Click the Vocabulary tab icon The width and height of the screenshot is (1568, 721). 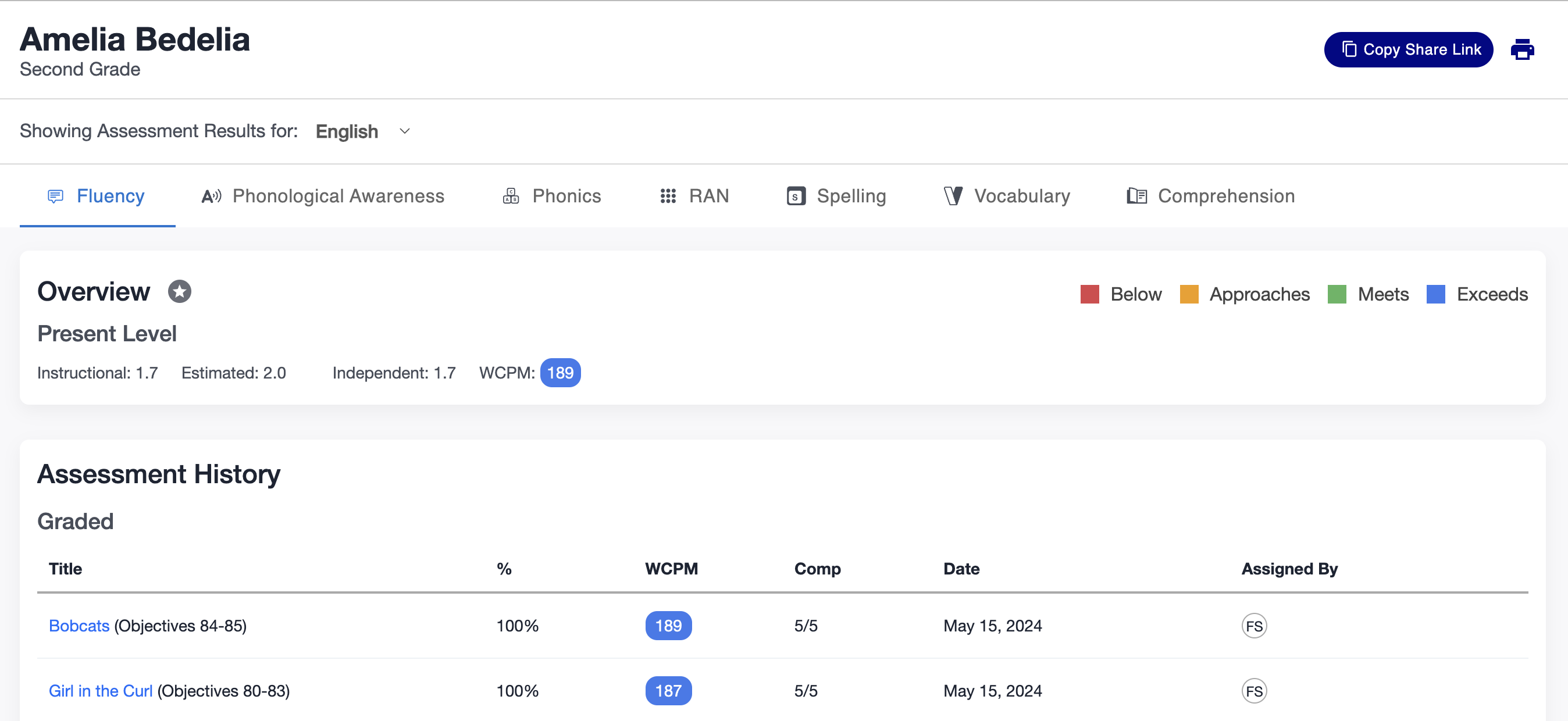coord(953,196)
